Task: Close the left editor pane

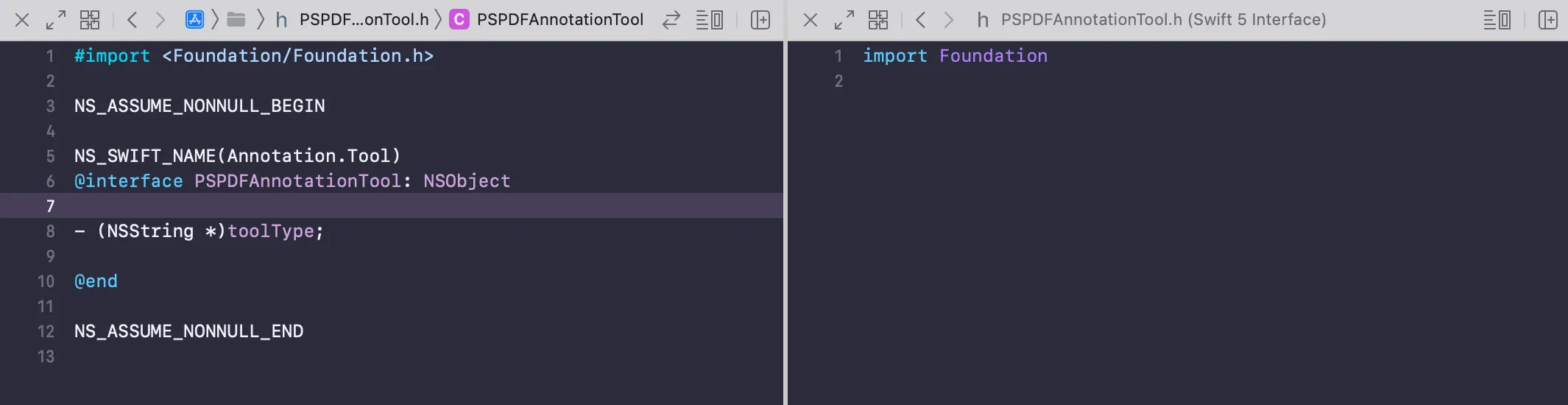Action: tap(22, 20)
